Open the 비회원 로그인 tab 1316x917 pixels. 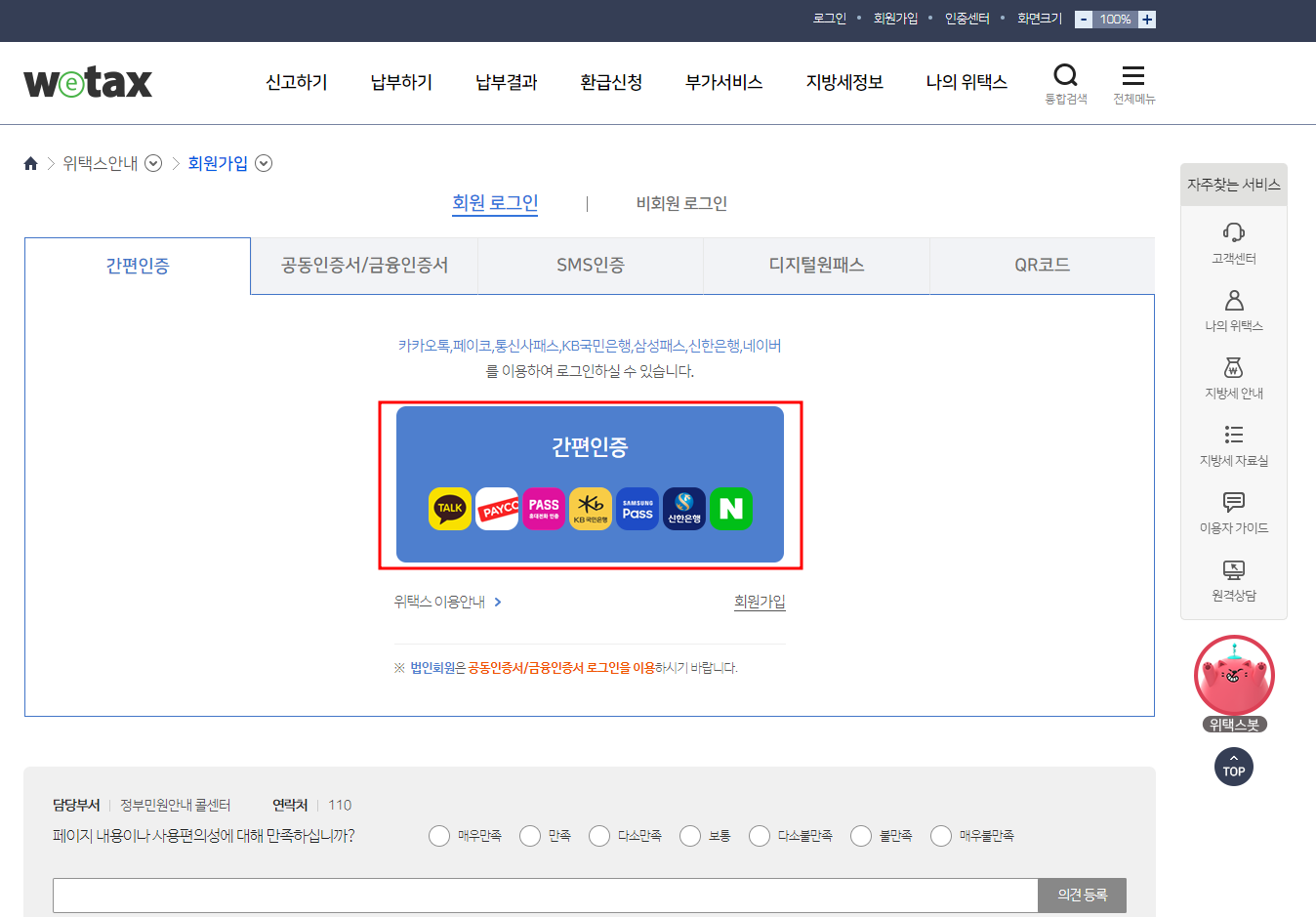coord(679,203)
